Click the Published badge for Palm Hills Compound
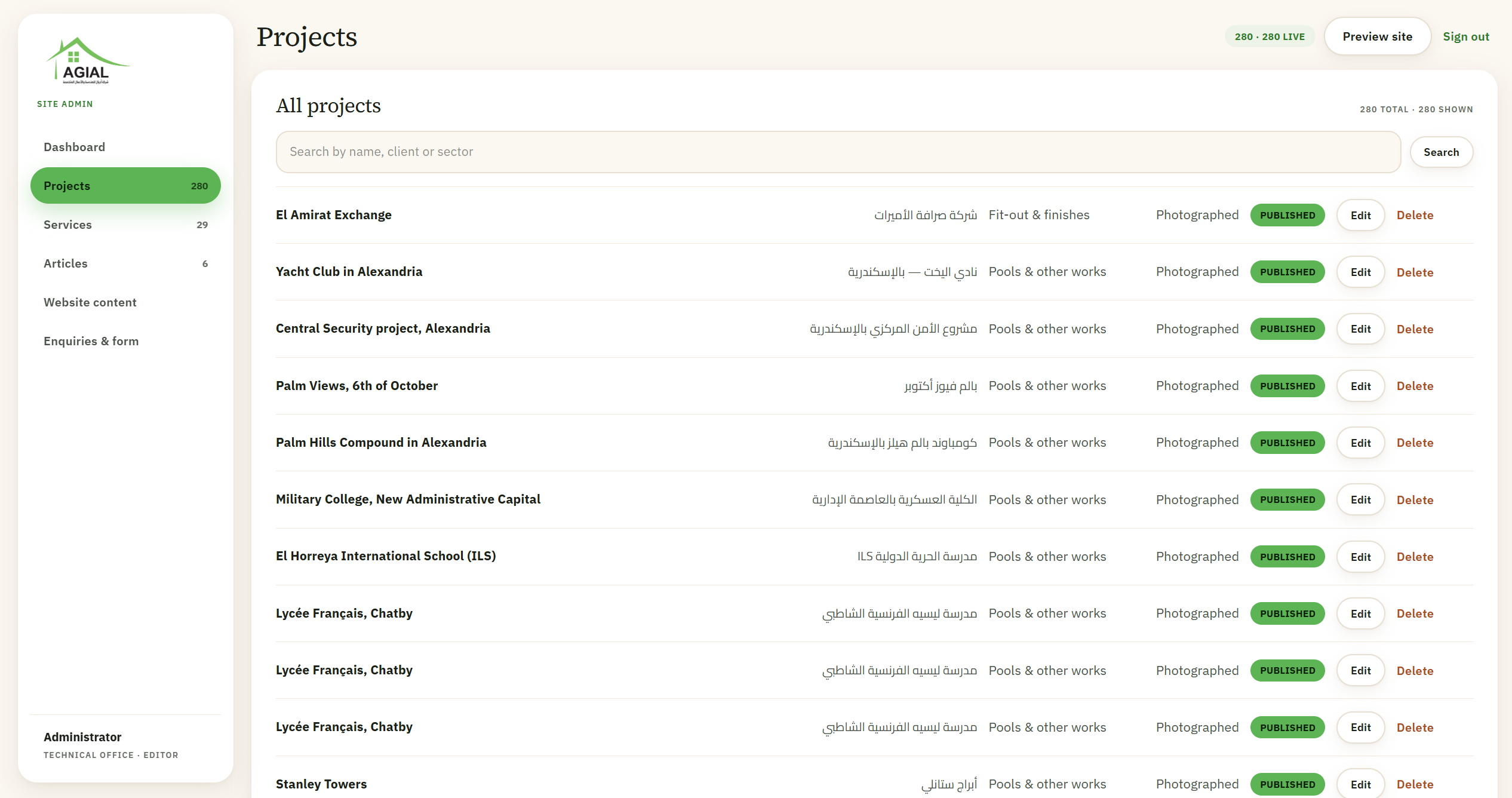The width and height of the screenshot is (1512, 798). tap(1287, 443)
